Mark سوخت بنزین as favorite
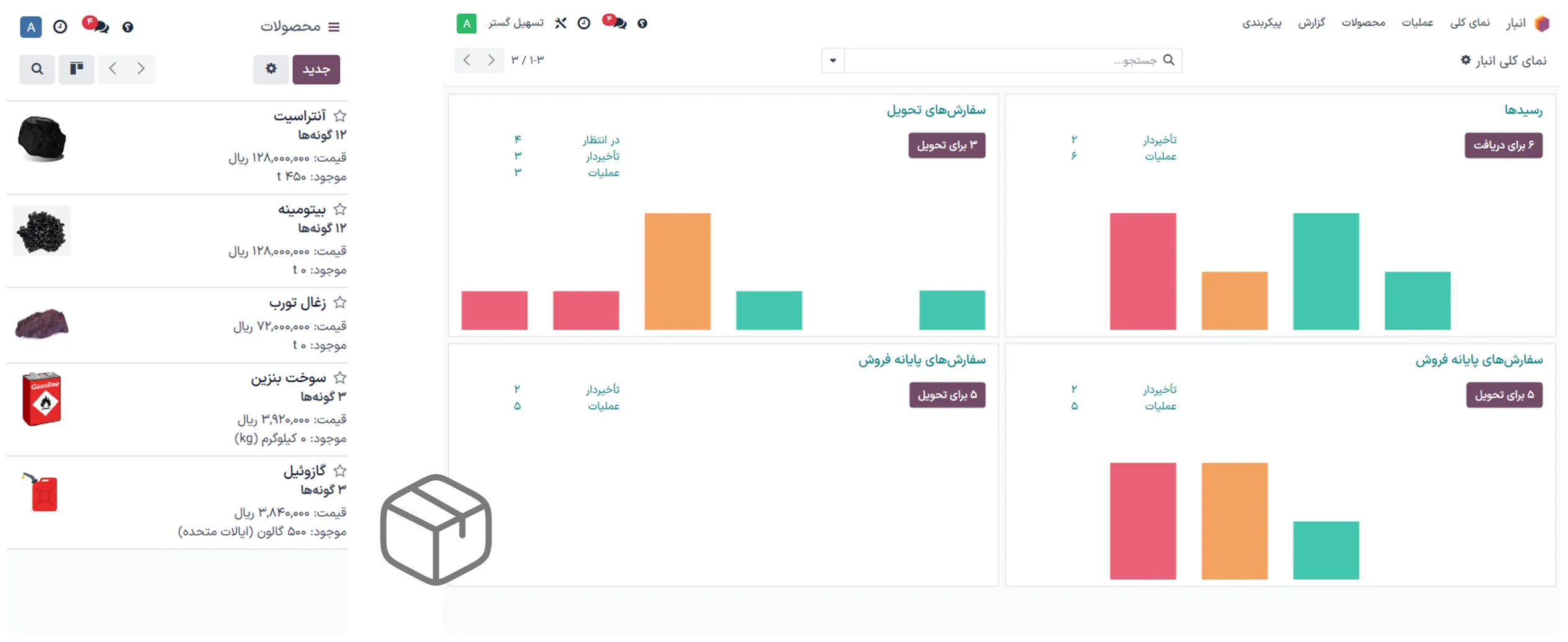Screen dimensions: 1568x642 [x=340, y=378]
